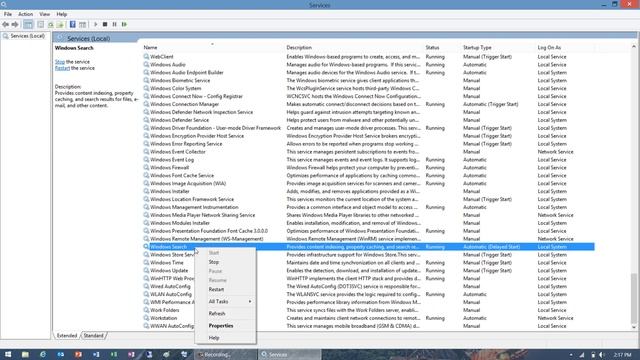Image resolution: width=640 pixels, height=360 pixels.
Task: Go forward using the toolbar forward arrow
Action: tap(15, 24)
